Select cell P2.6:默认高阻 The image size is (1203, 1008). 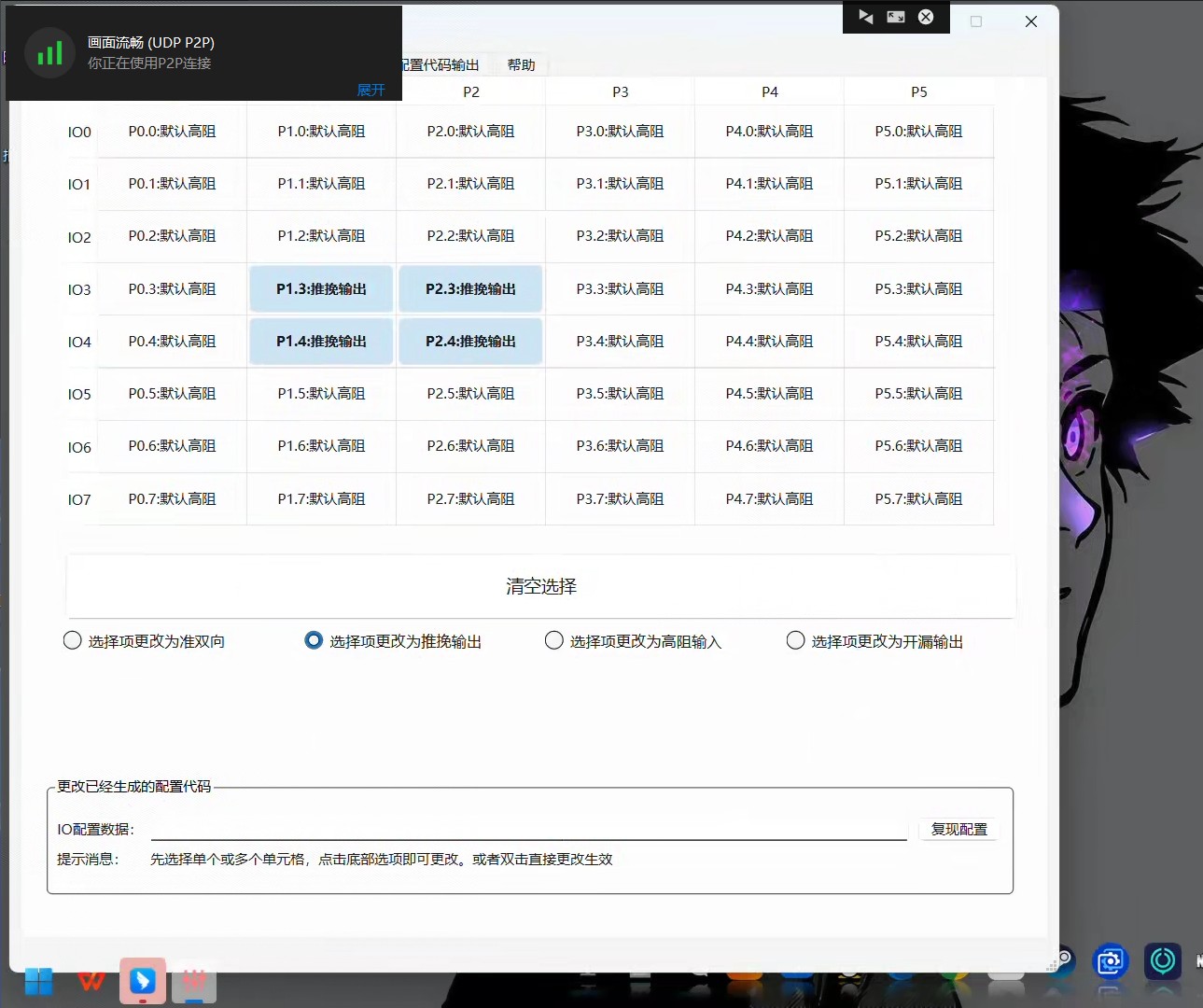point(470,446)
